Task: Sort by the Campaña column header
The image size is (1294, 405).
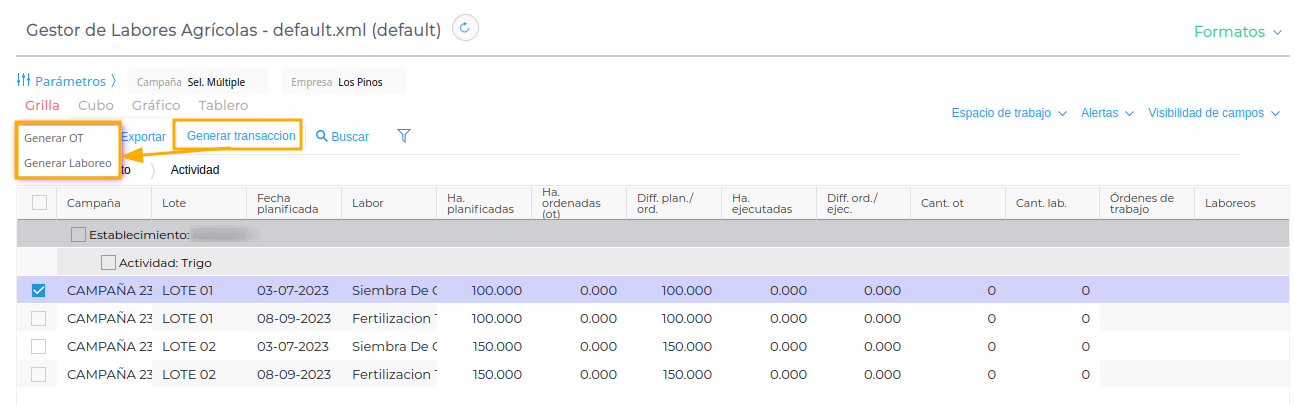Action: (x=104, y=203)
